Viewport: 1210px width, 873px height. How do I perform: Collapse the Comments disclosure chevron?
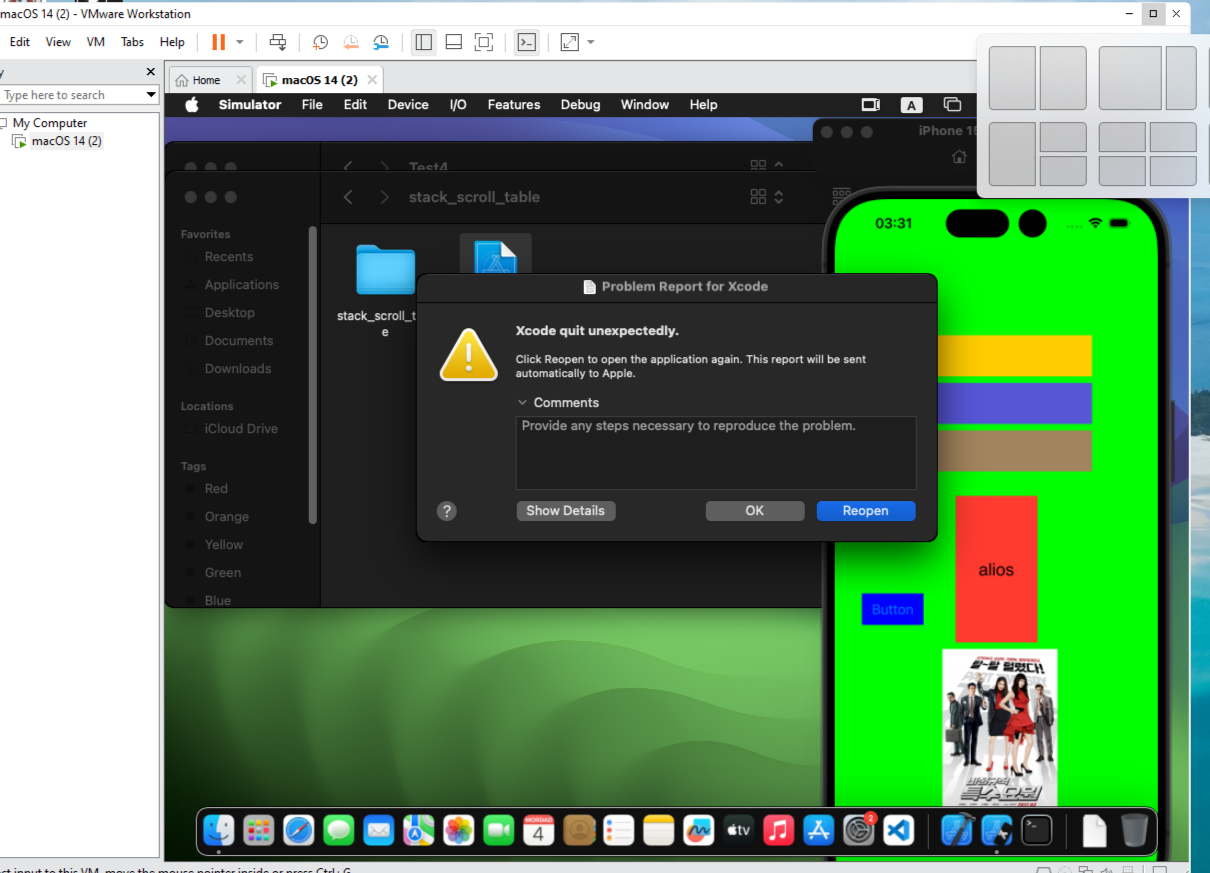pyautogui.click(x=522, y=403)
